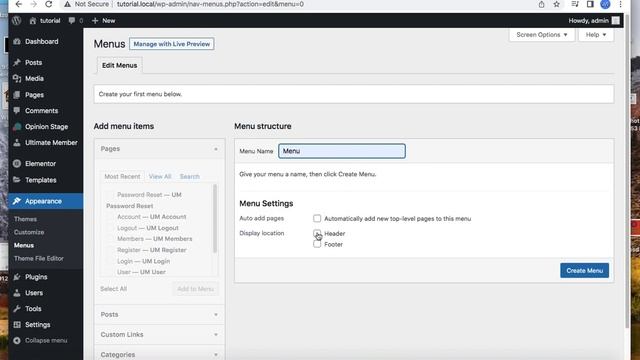Open Theme File Editor submenu
This screenshot has width=640, height=360.
tap(39, 258)
